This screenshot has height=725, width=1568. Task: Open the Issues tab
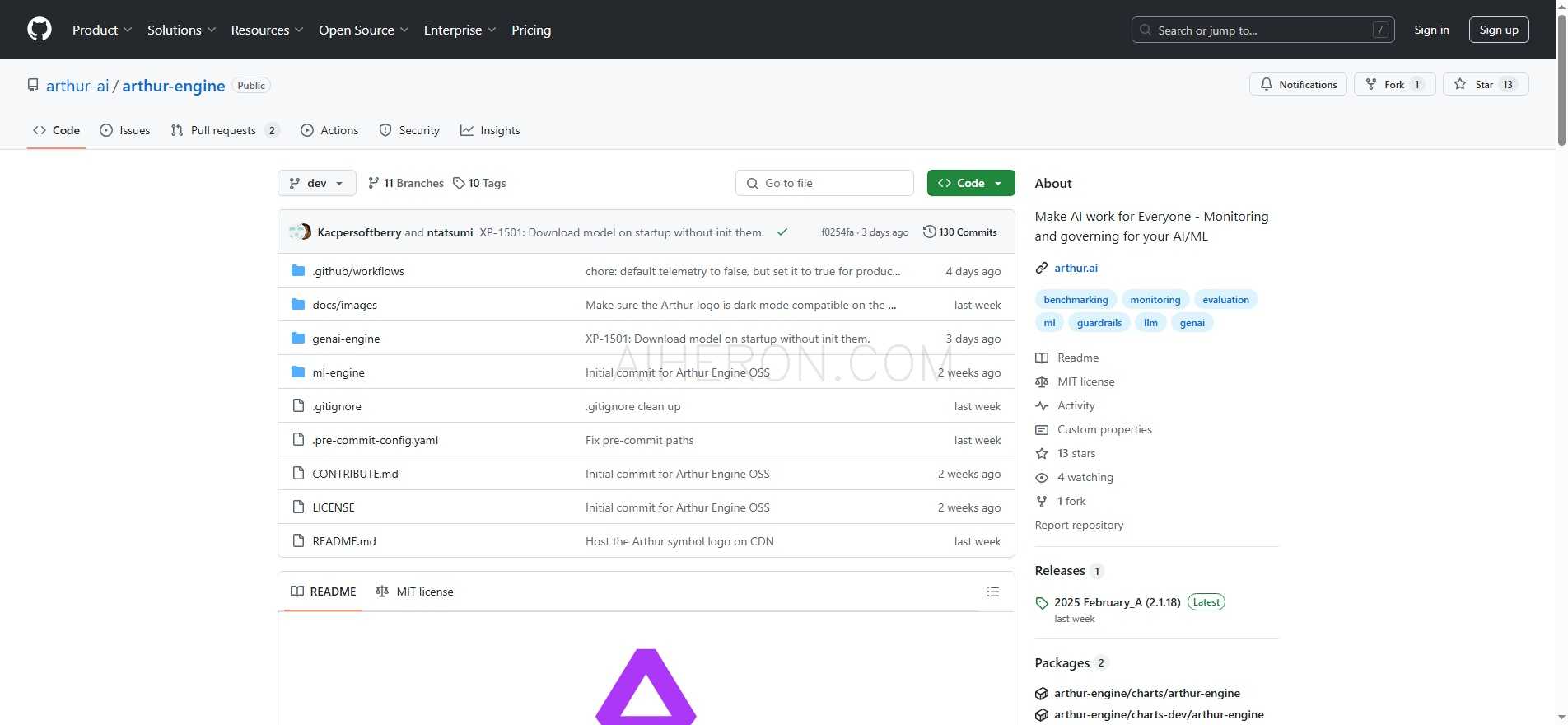(x=125, y=130)
